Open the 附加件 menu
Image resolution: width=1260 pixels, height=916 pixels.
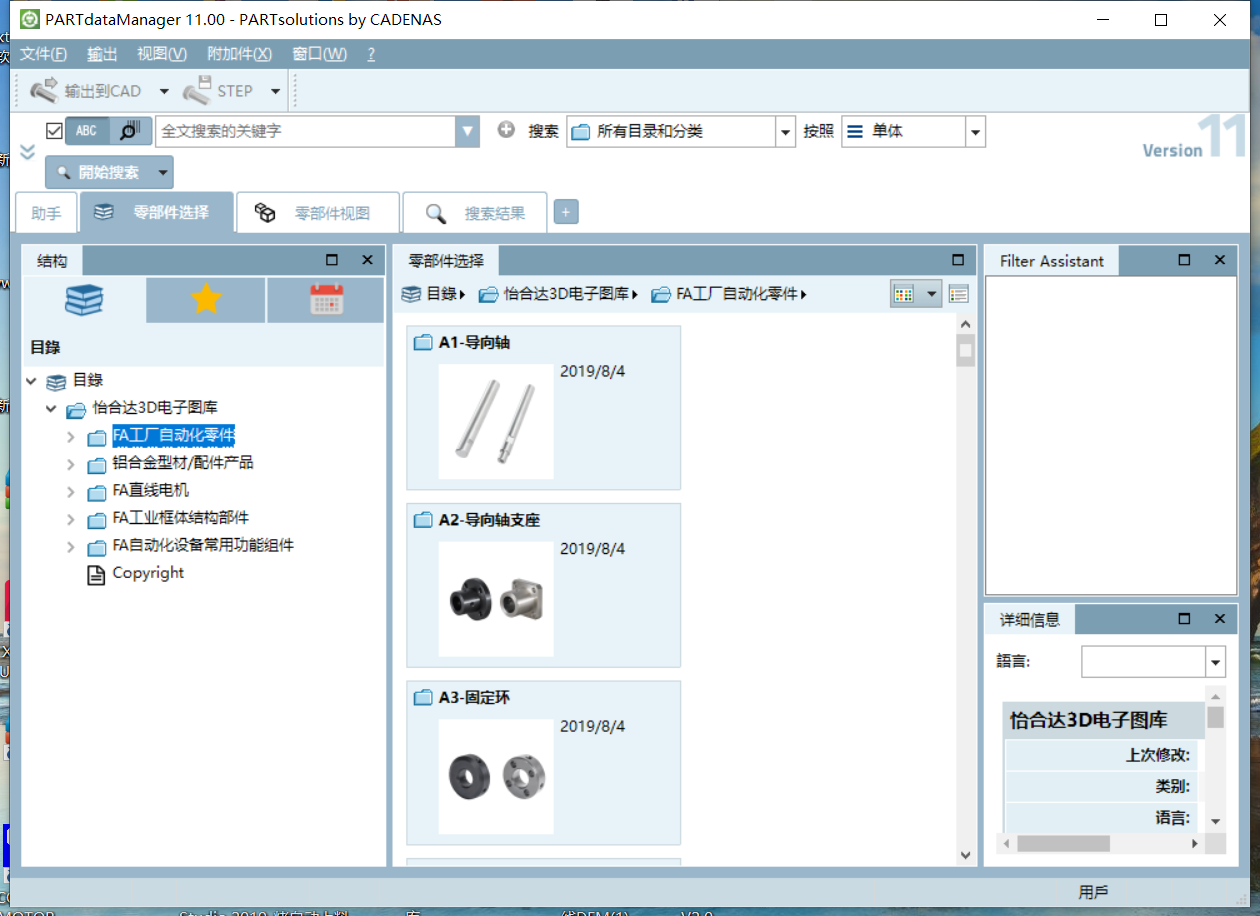pos(239,54)
